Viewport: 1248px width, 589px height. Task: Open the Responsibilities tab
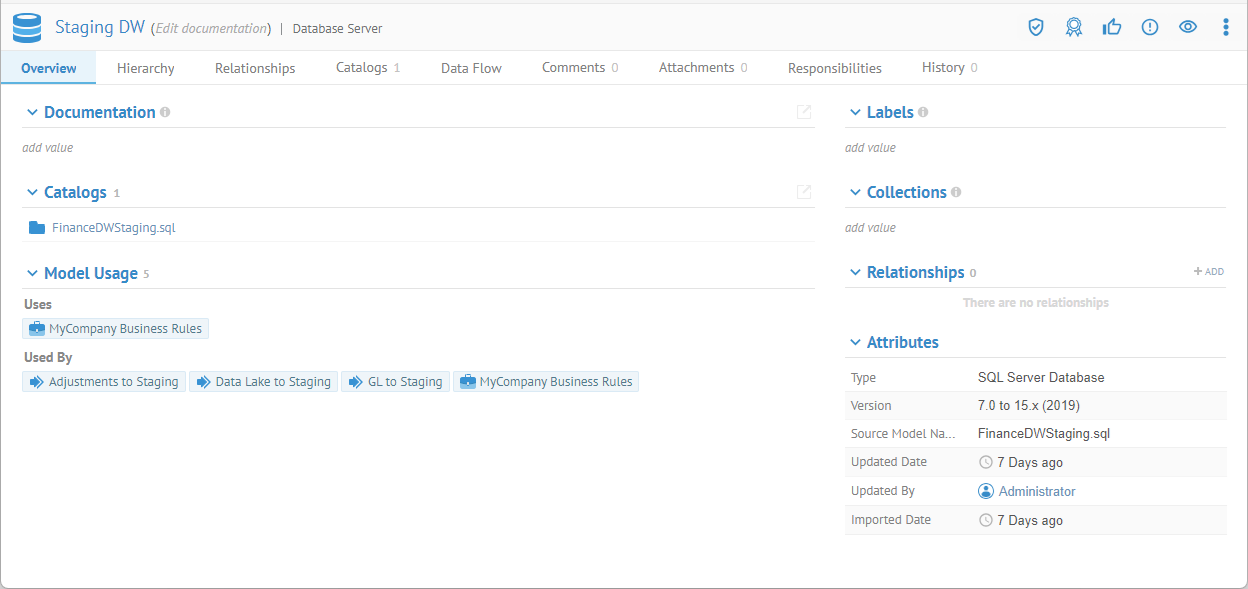pos(834,68)
